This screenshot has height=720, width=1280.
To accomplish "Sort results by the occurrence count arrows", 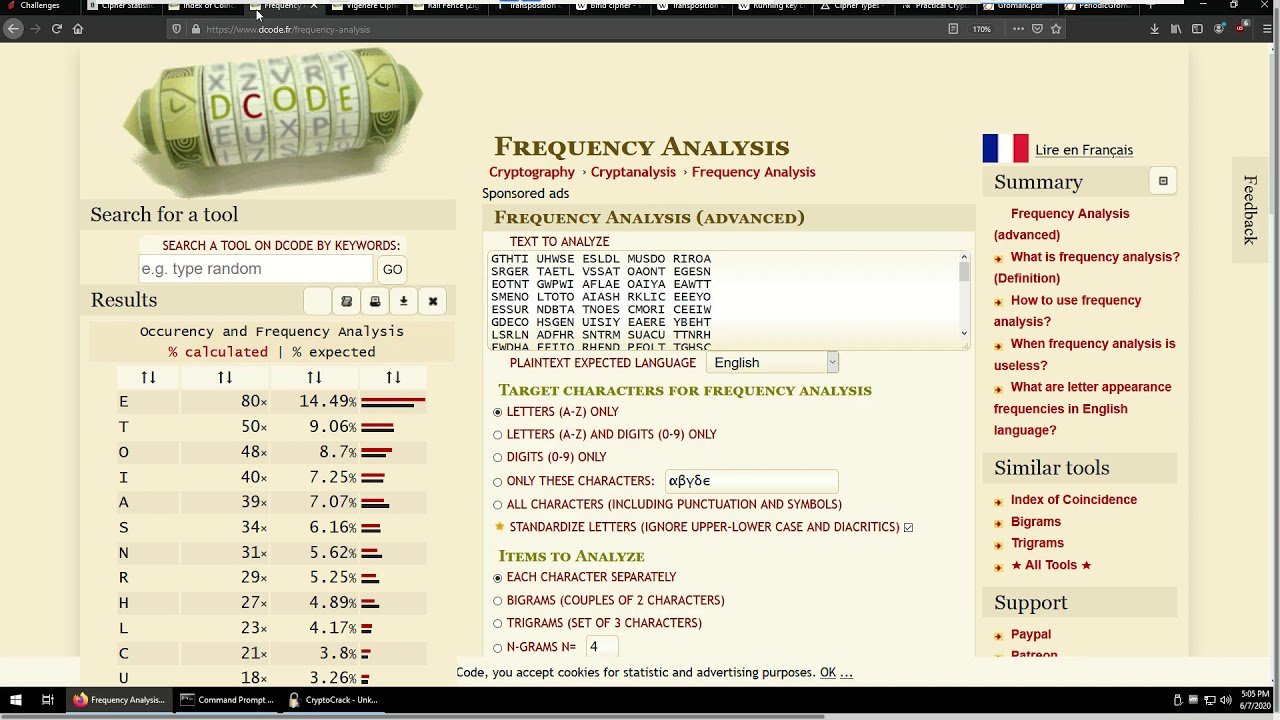I will pyautogui.click(x=225, y=377).
